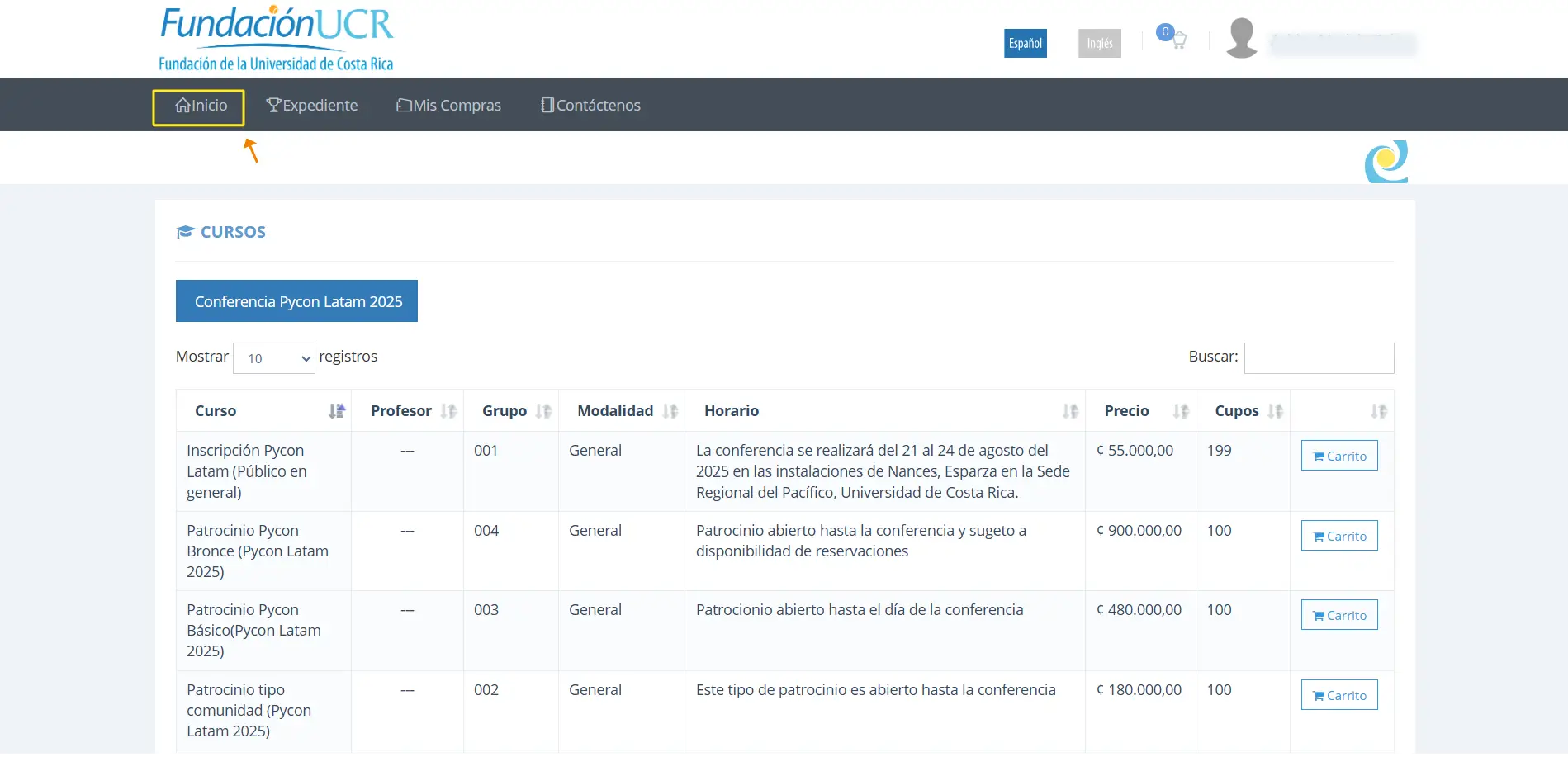Click 'Fundación de la Universidad de Costa Rica' tagline

point(276,64)
